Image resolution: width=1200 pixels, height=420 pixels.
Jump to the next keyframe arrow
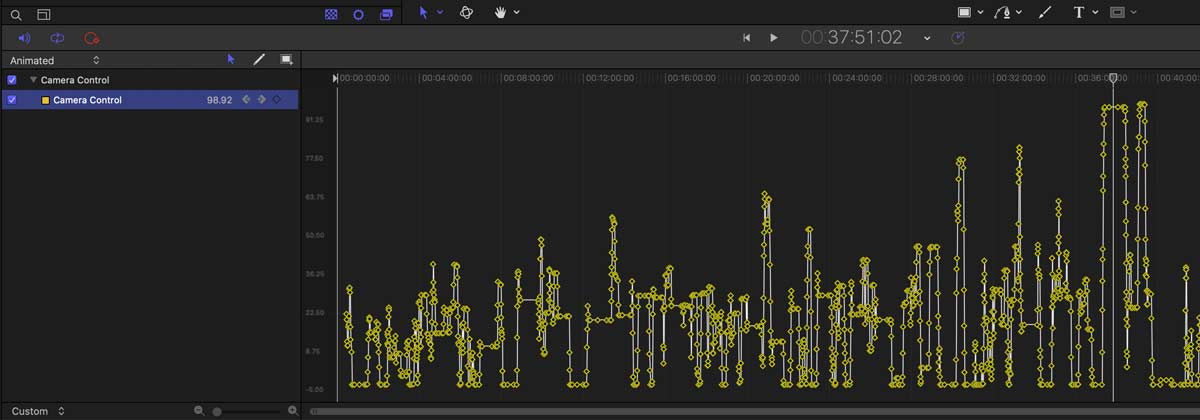[262, 100]
